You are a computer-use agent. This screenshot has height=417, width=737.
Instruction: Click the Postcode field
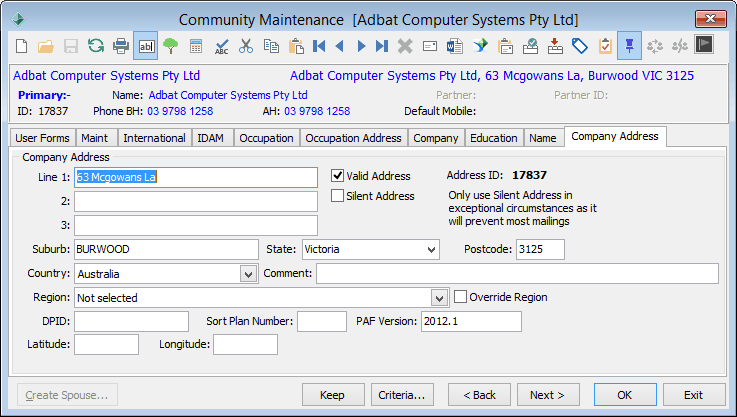click(x=540, y=249)
